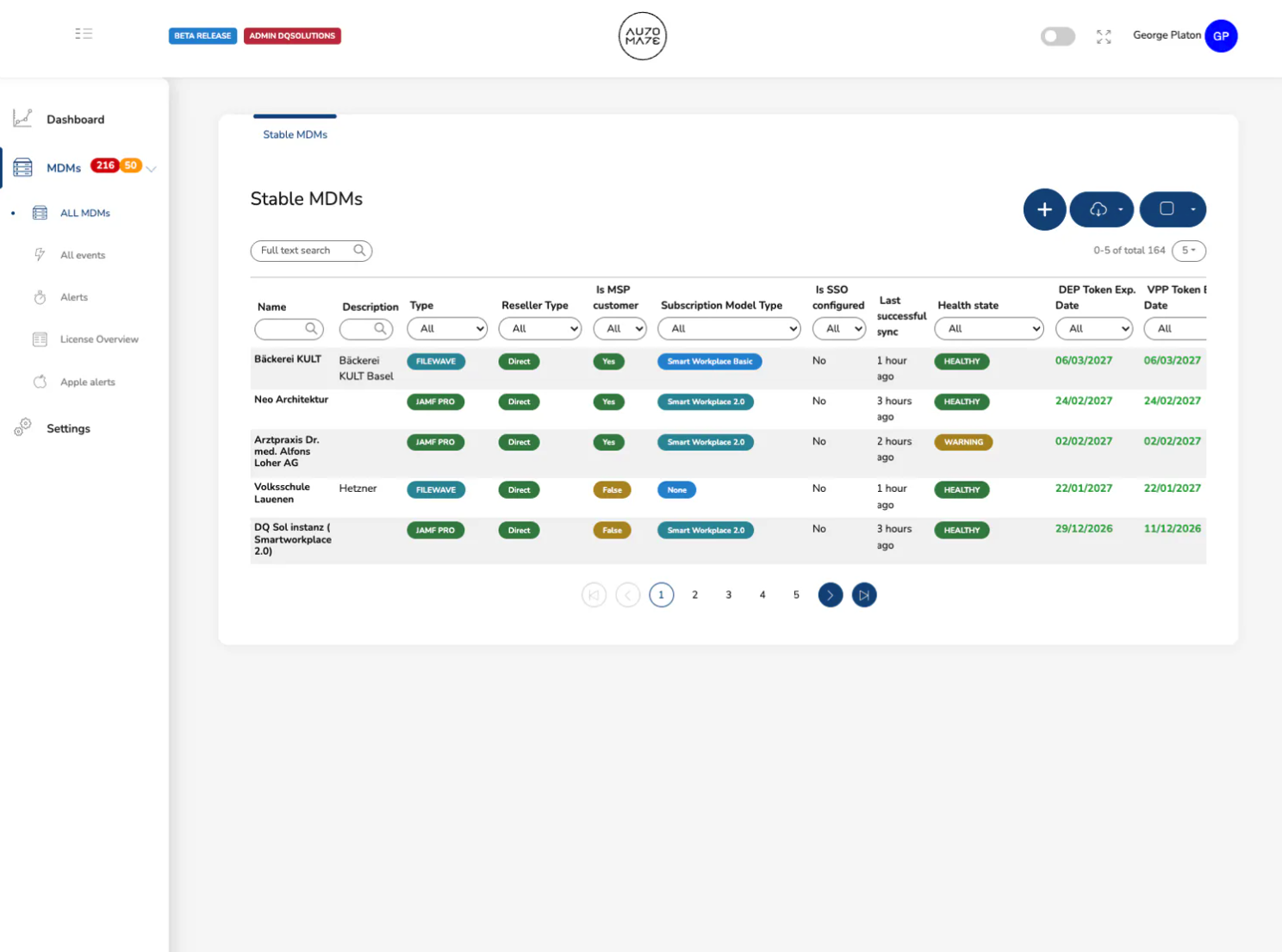
Task: Open All events in the sidebar
Action: pyautogui.click(x=83, y=255)
